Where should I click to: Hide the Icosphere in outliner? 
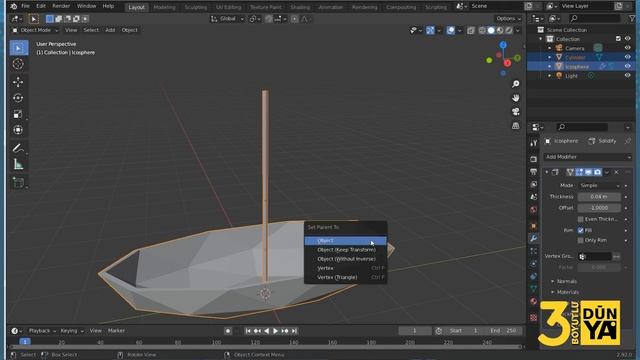[x=627, y=66]
